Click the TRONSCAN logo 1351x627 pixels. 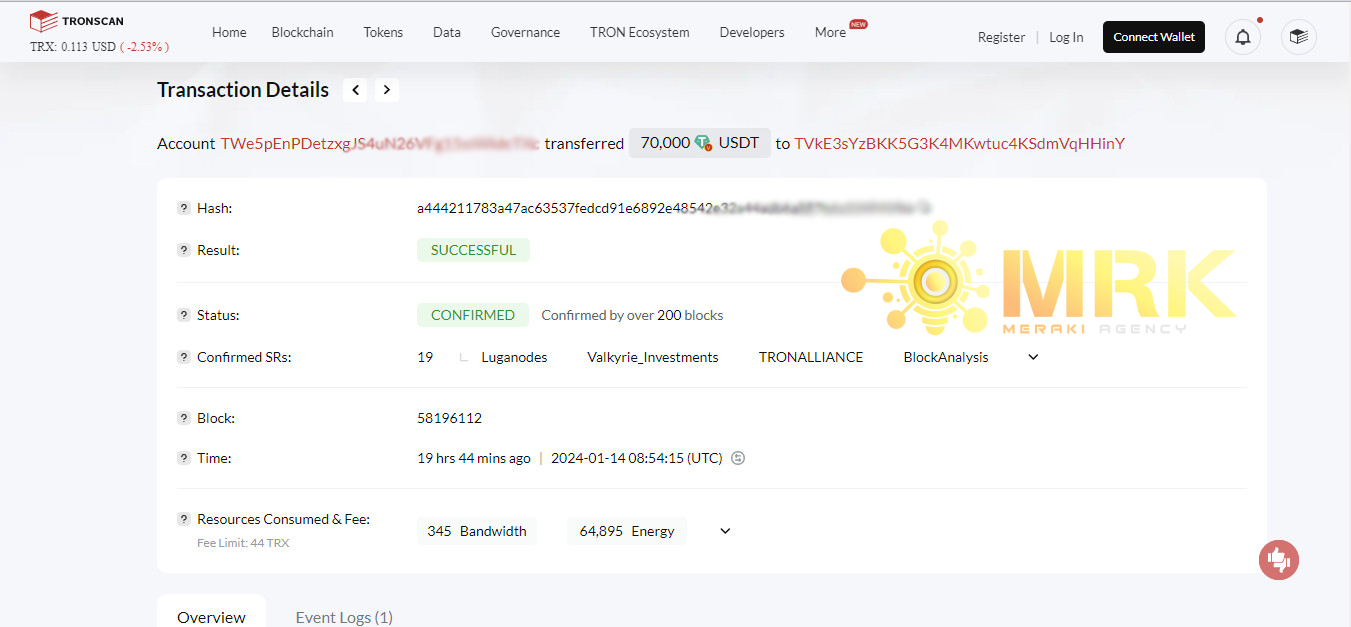(77, 20)
